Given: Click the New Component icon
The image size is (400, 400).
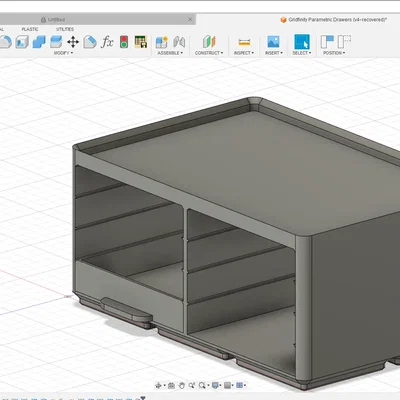Looking at the screenshot, I should tap(162, 42).
